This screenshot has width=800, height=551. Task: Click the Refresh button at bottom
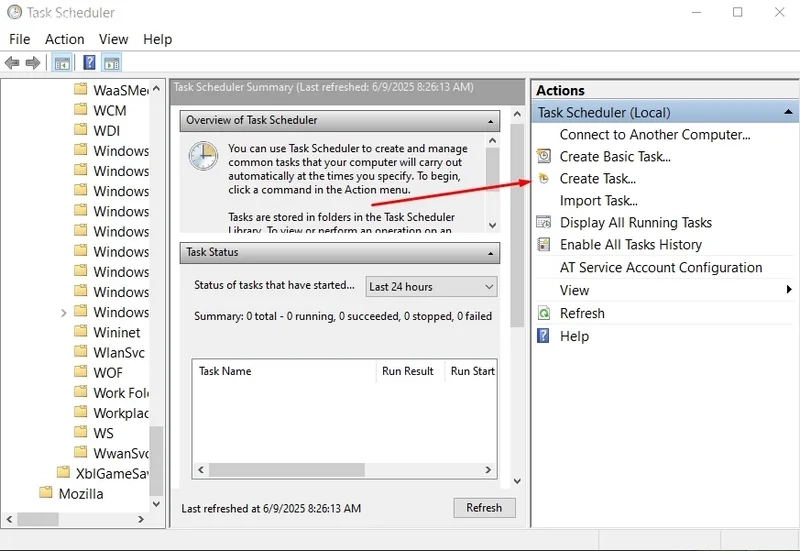click(x=484, y=508)
